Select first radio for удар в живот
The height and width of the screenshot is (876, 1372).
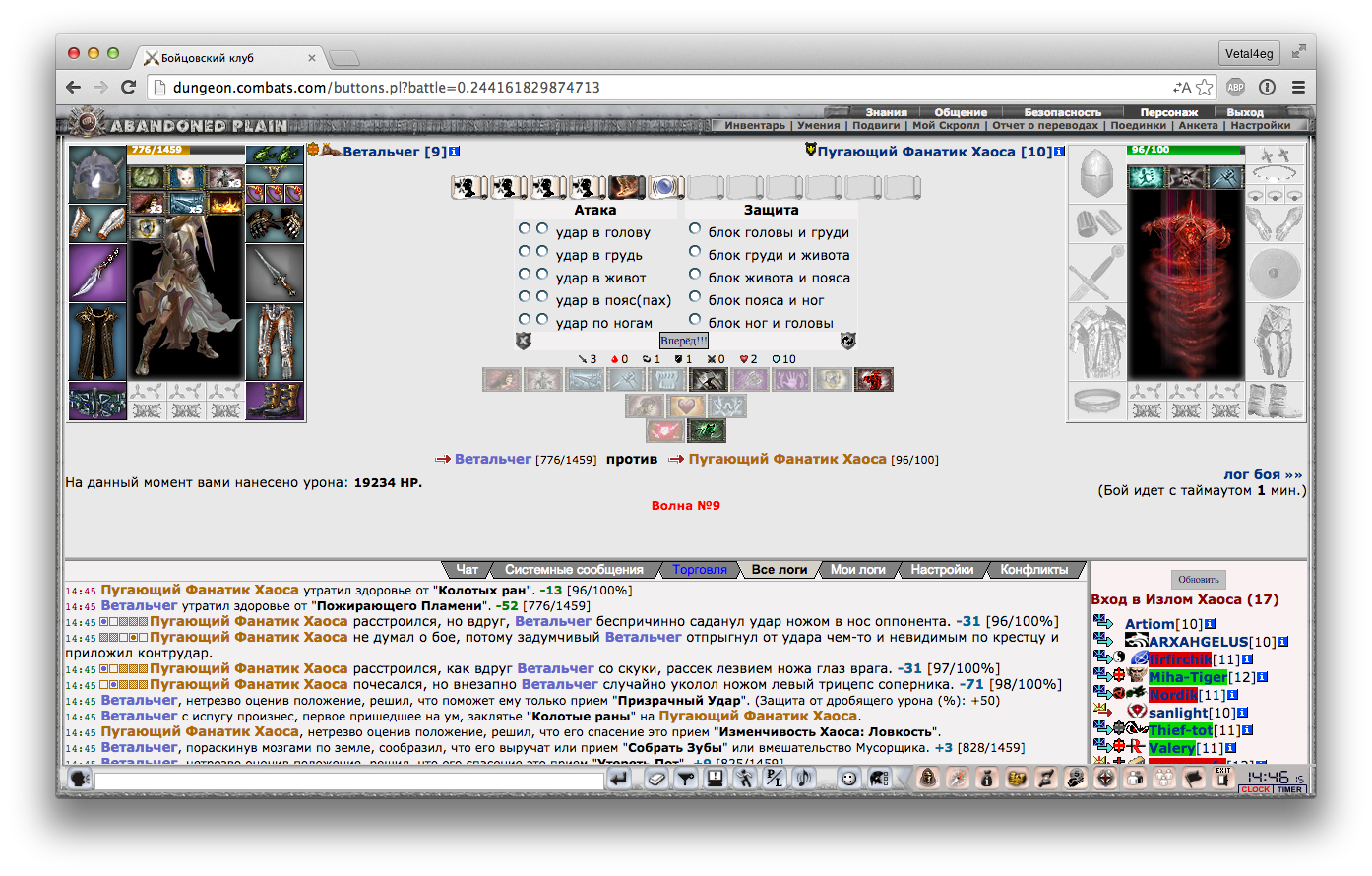(x=525, y=274)
